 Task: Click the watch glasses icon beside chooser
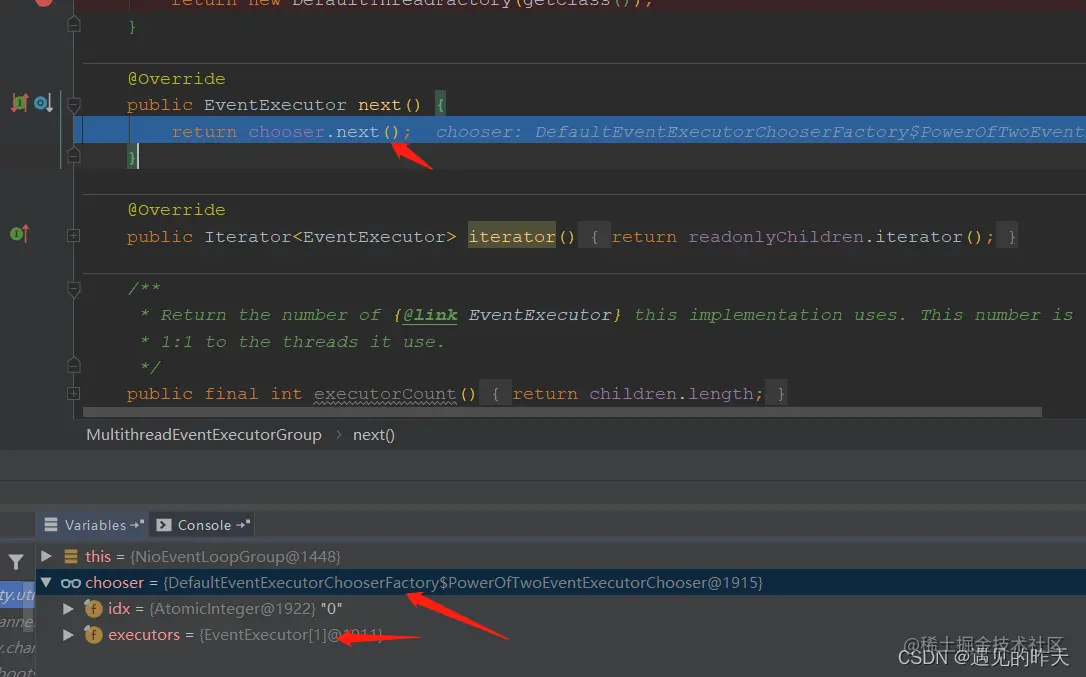coord(71,583)
